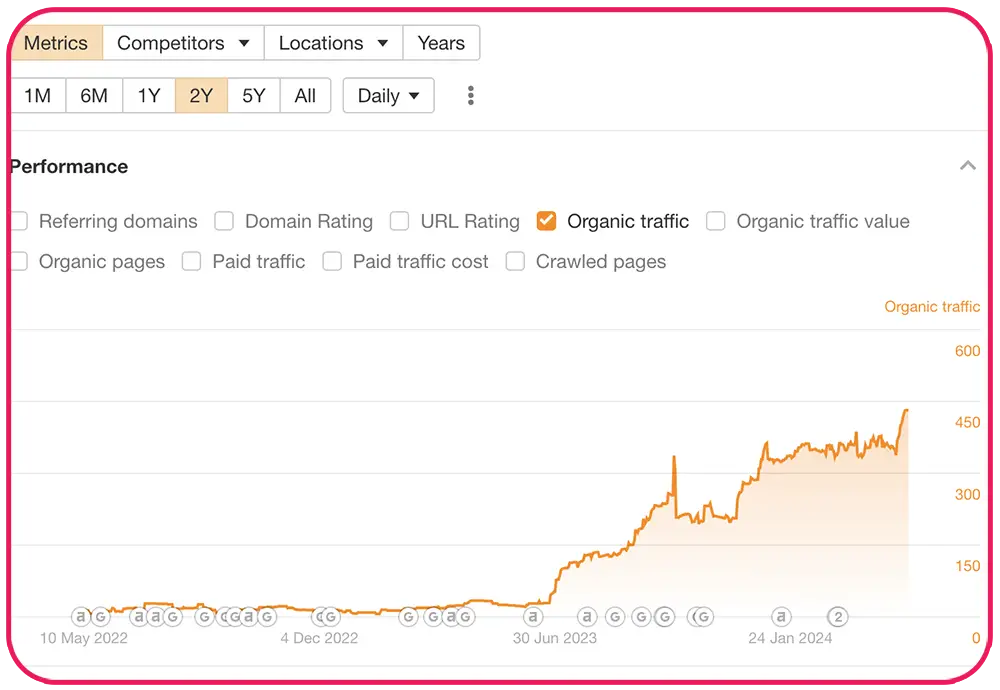This screenshot has width=1000, height=690.
Task: Uncheck the Organic traffic checkbox
Action: point(547,221)
